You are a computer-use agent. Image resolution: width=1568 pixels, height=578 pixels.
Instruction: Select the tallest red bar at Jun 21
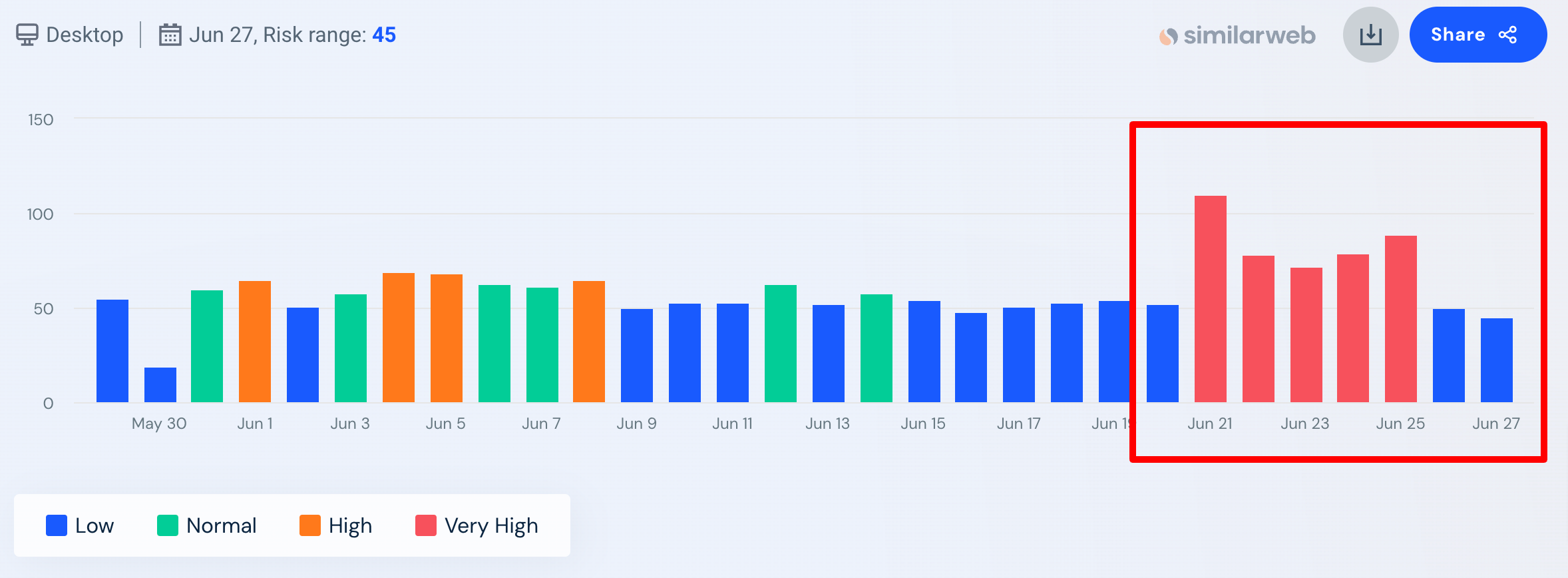point(1210,300)
